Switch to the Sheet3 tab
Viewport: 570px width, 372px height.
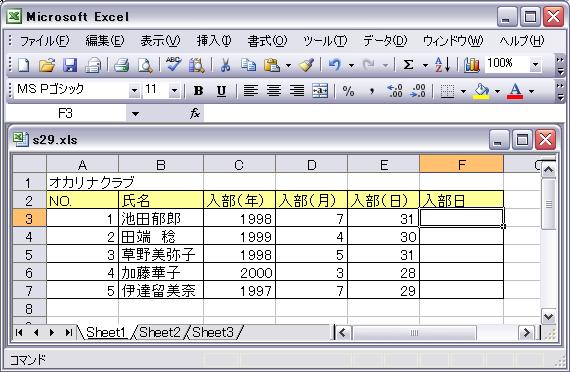click(213, 332)
